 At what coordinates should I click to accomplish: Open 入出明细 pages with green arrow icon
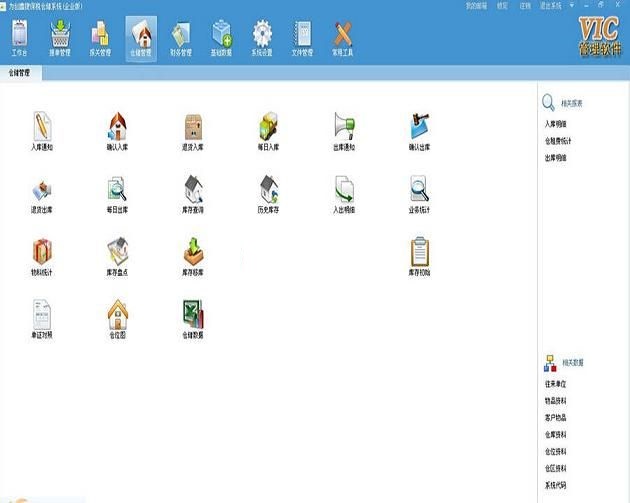coord(344,194)
